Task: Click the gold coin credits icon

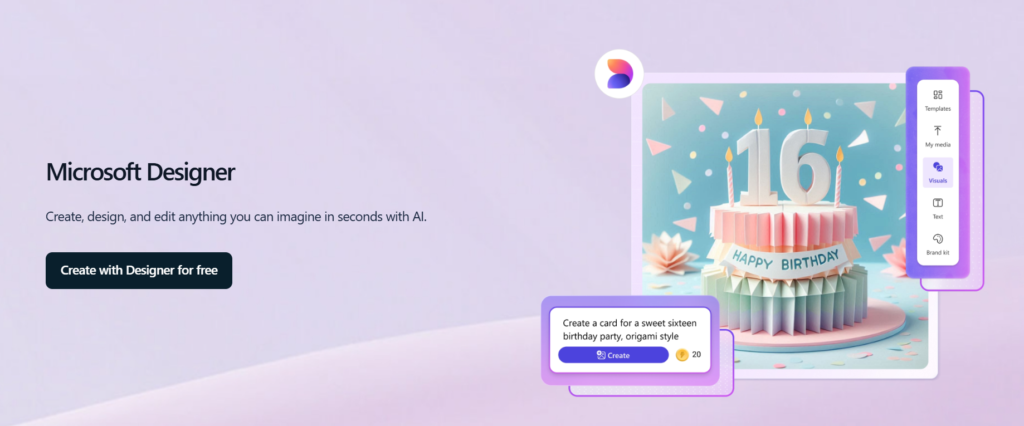Action: coord(682,355)
